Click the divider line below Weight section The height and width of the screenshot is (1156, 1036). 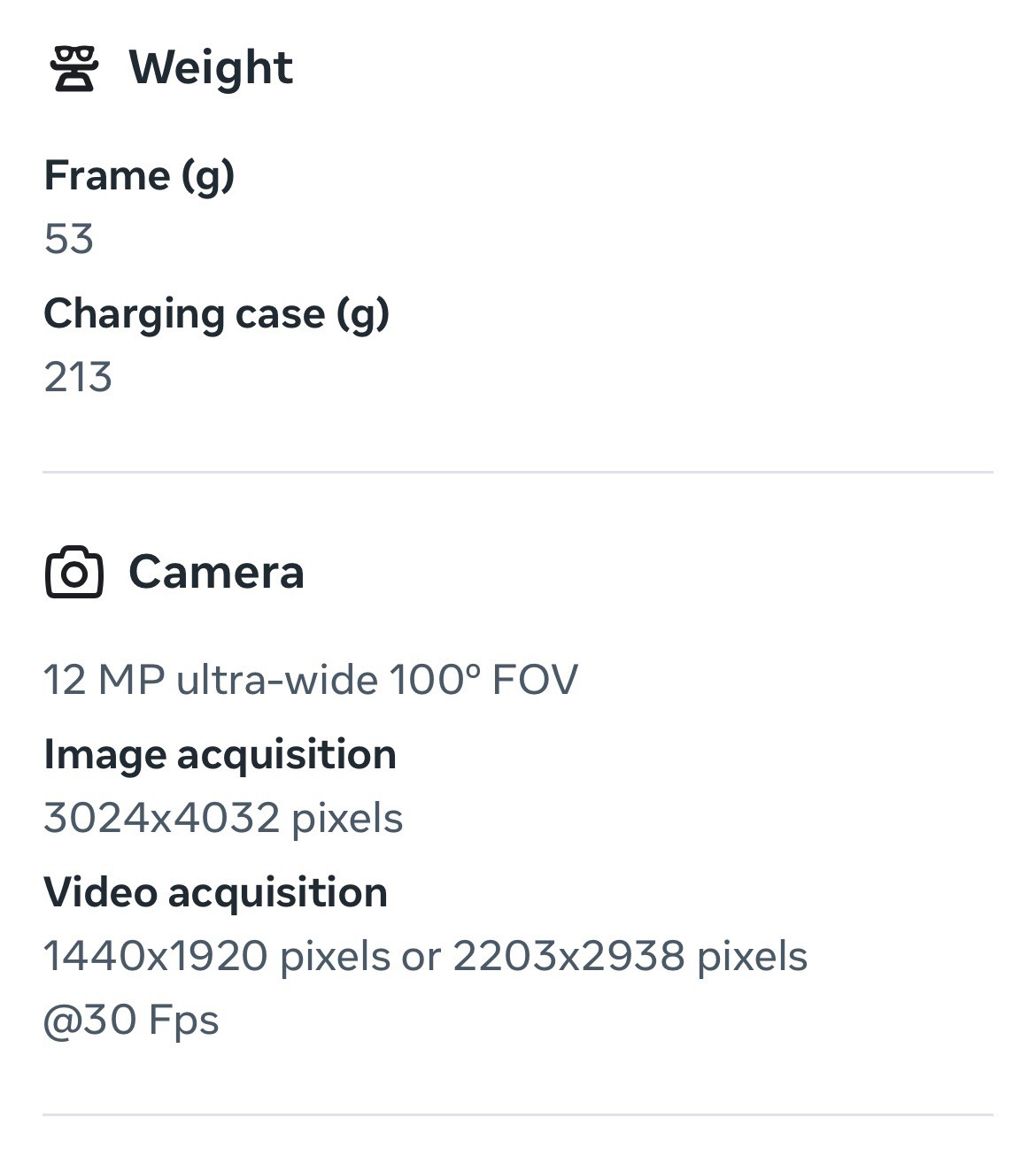tap(518, 473)
